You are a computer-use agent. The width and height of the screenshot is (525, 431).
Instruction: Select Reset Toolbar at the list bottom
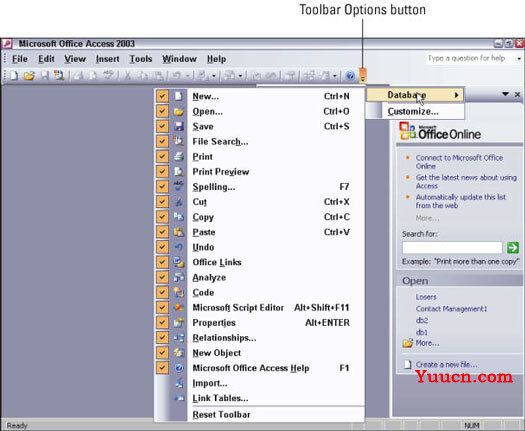click(221, 415)
